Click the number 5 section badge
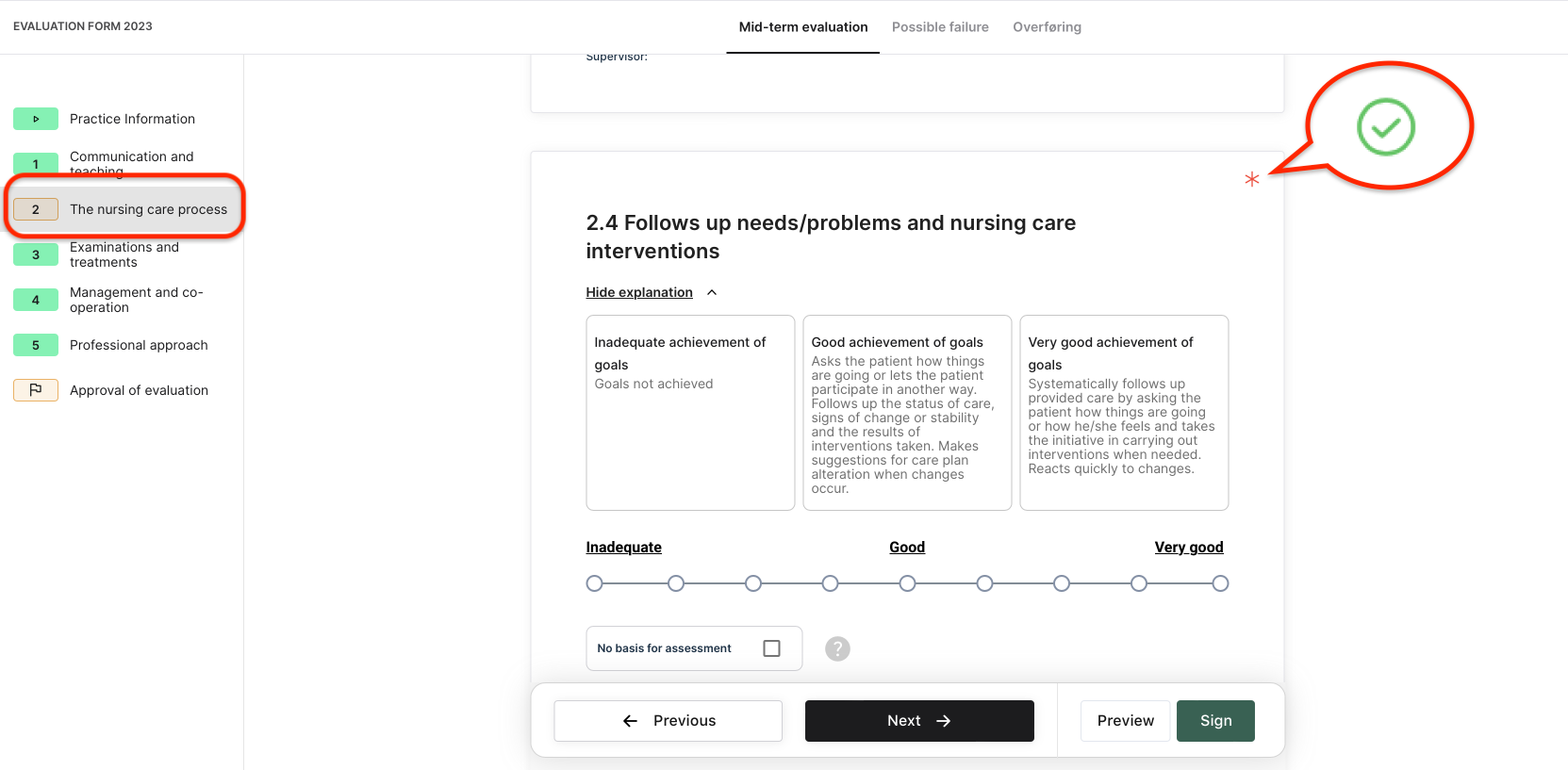Viewport: 1568px width, 770px height. (x=36, y=345)
